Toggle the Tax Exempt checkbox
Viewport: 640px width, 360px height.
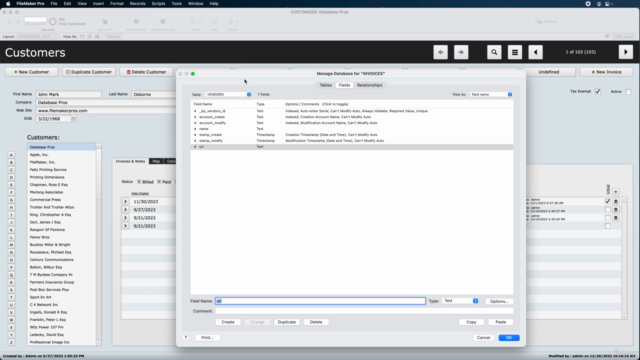click(598, 91)
